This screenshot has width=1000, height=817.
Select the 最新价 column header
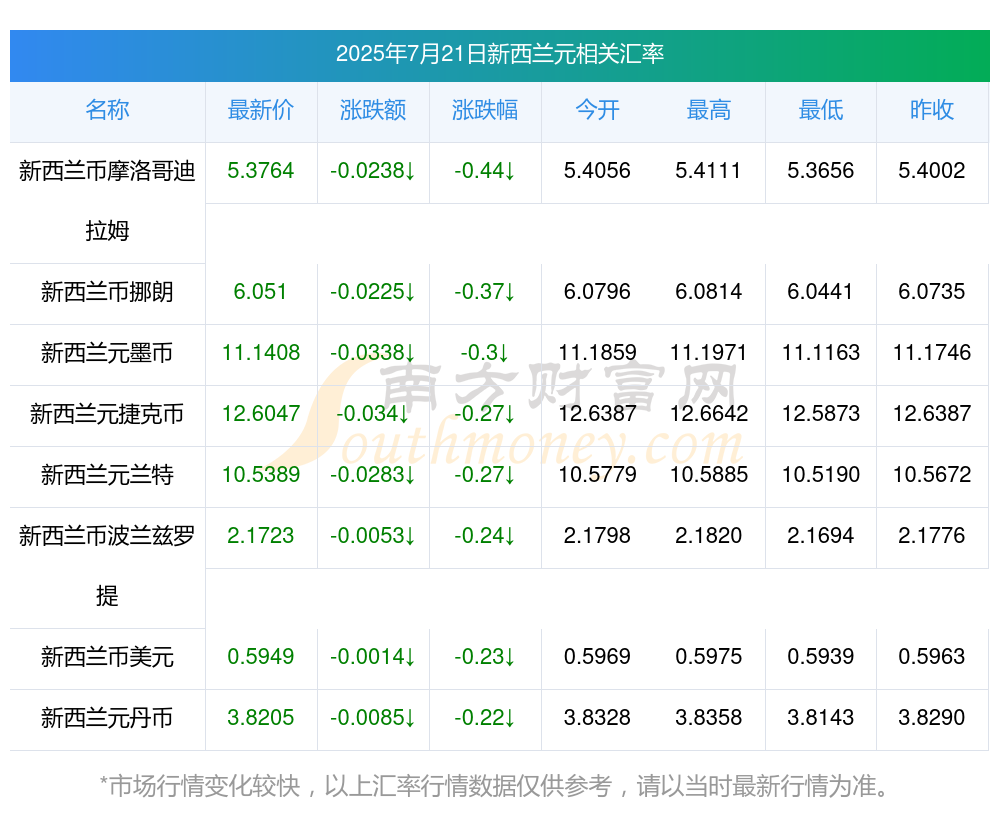click(261, 110)
